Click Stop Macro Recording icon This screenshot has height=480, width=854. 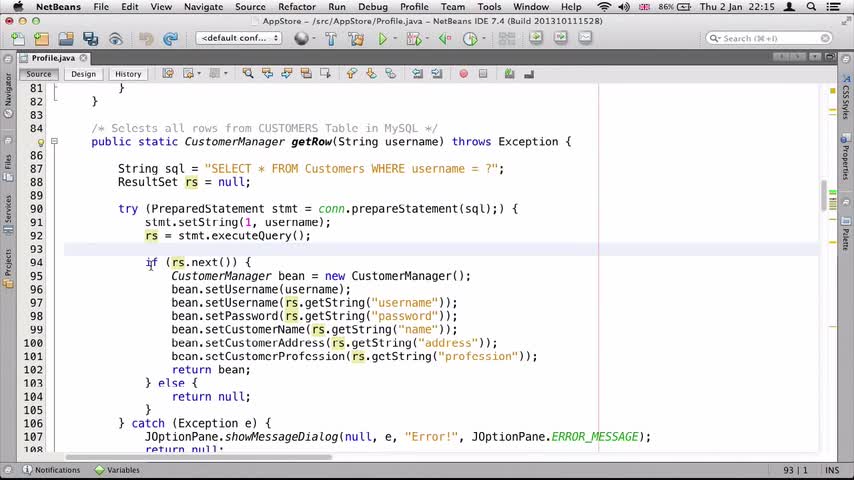coord(483,74)
